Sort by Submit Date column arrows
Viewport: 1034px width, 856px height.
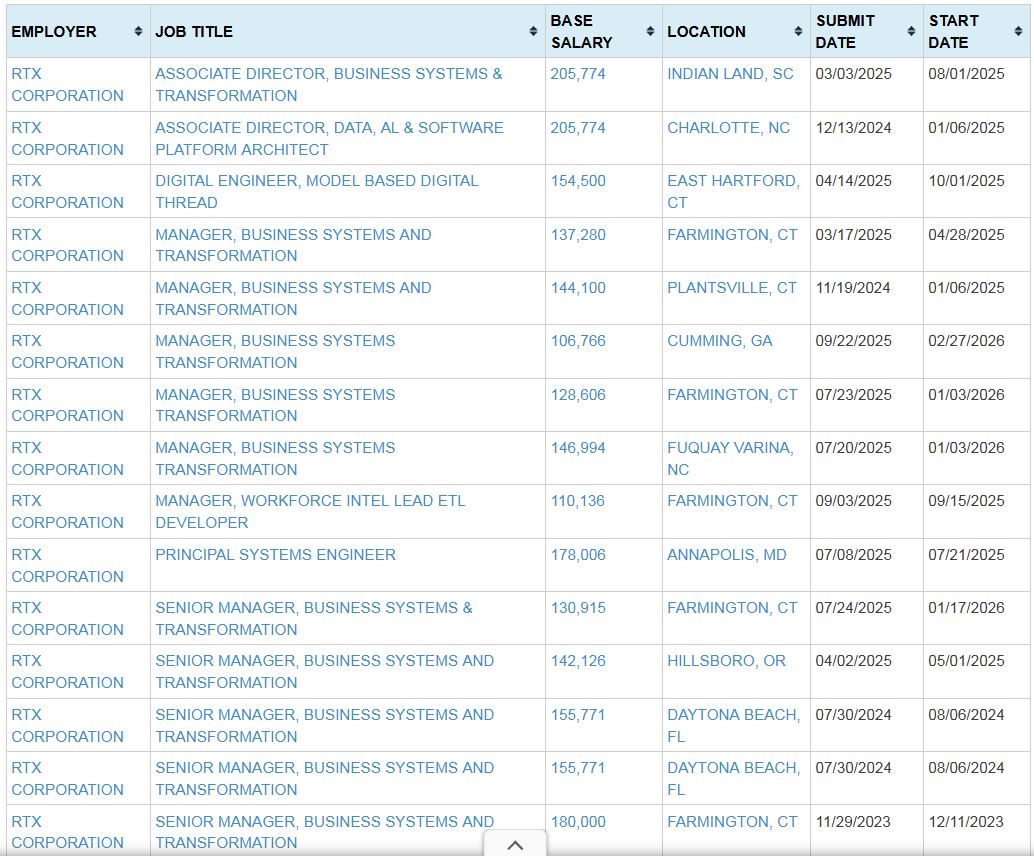point(911,31)
